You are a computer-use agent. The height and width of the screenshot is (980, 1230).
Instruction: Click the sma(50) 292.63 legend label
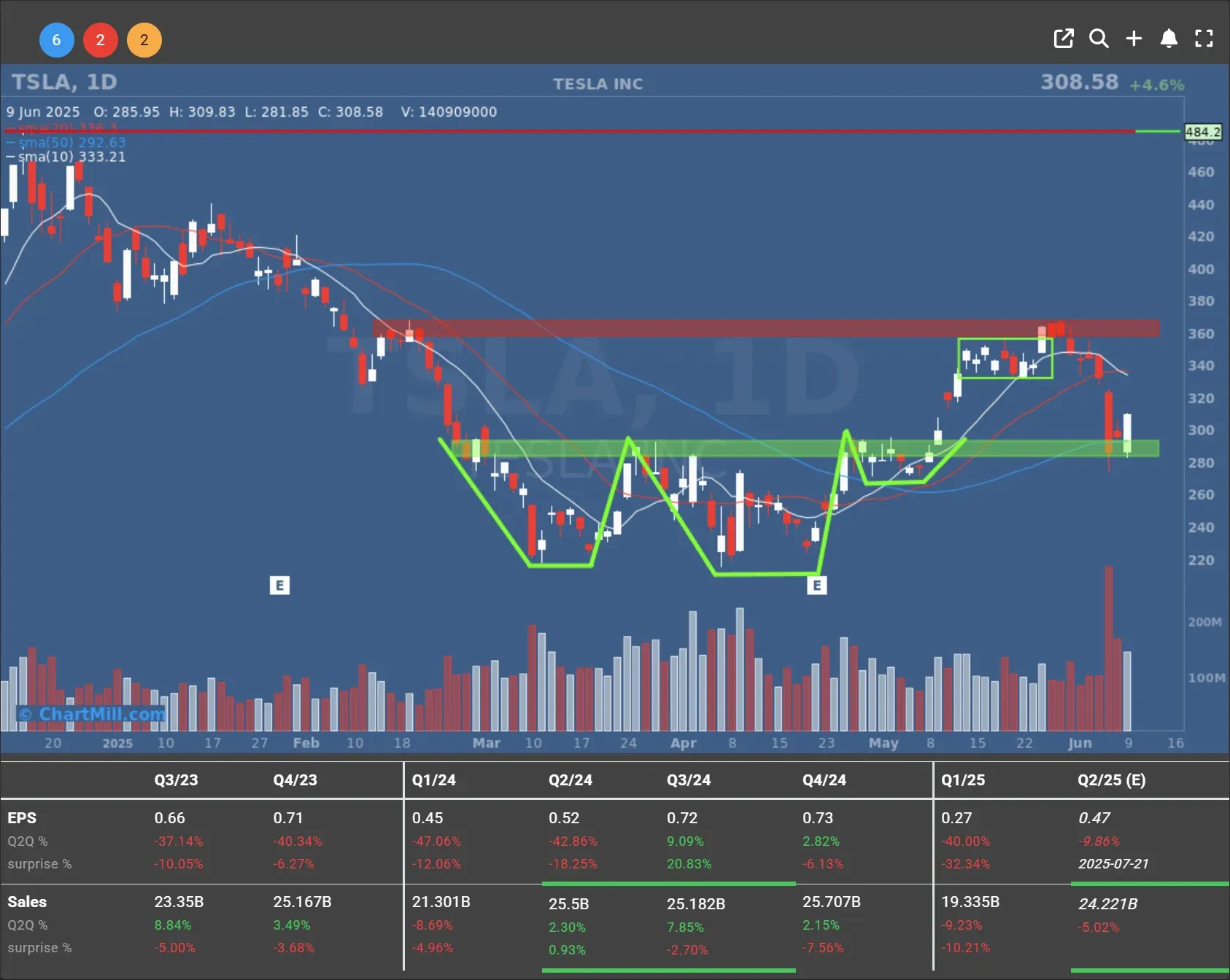pyautogui.click(x=71, y=142)
